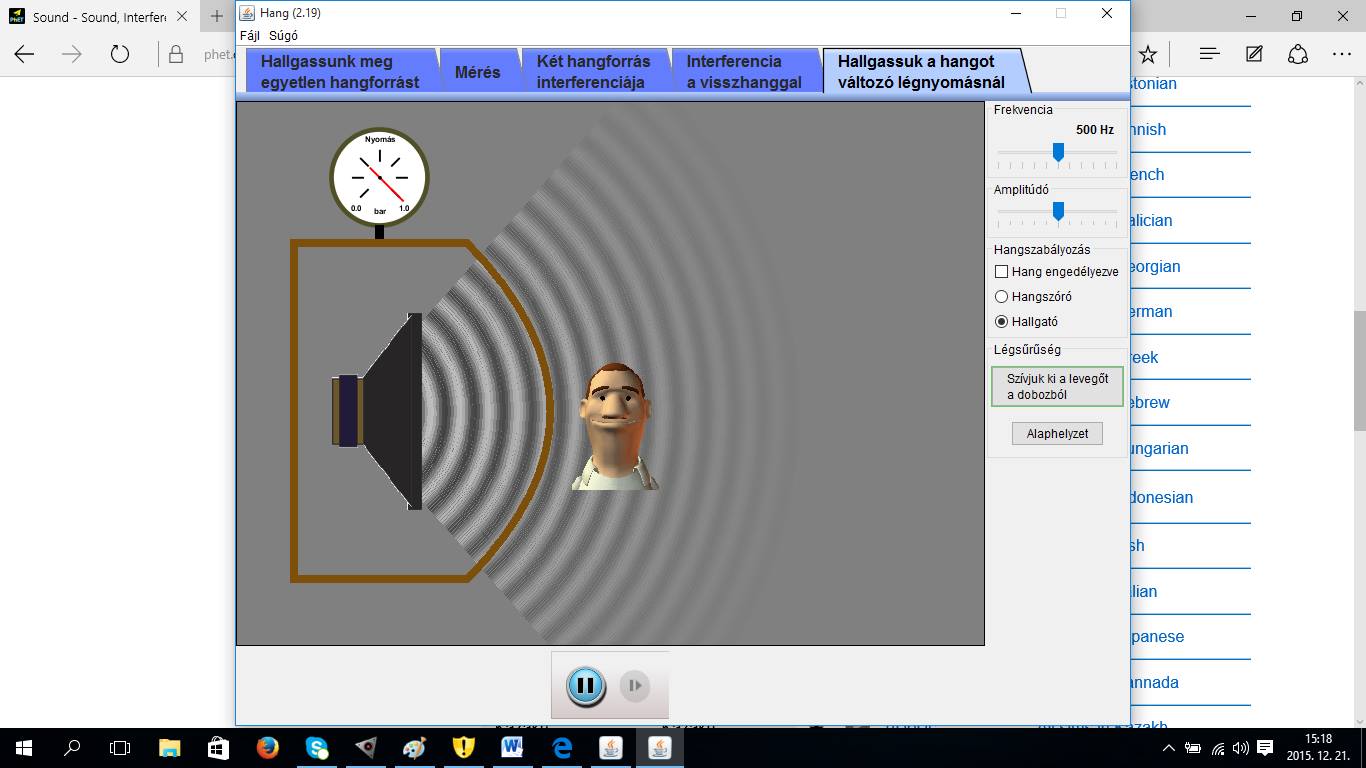Open the Edge Hub panel
Image resolution: width=1366 pixels, height=768 pixels.
pos(1209,54)
